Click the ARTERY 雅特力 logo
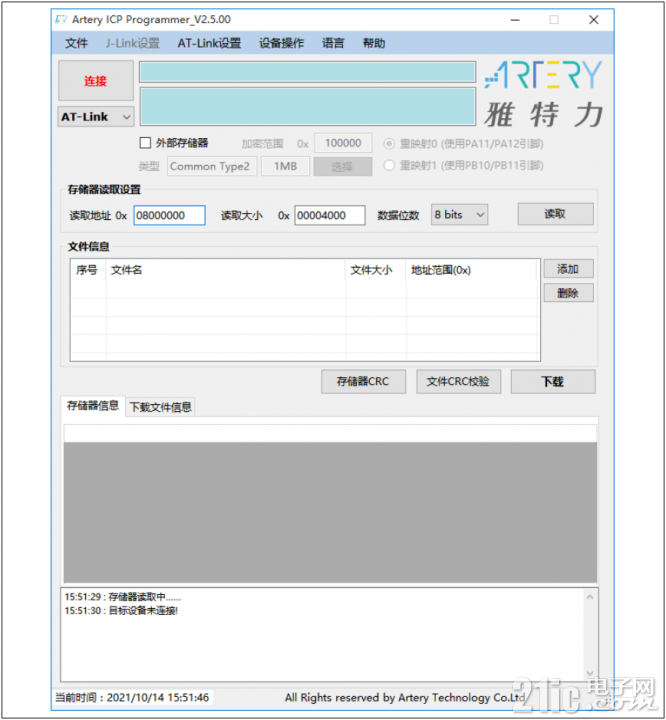The image size is (666, 720). (x=543, y=95)
